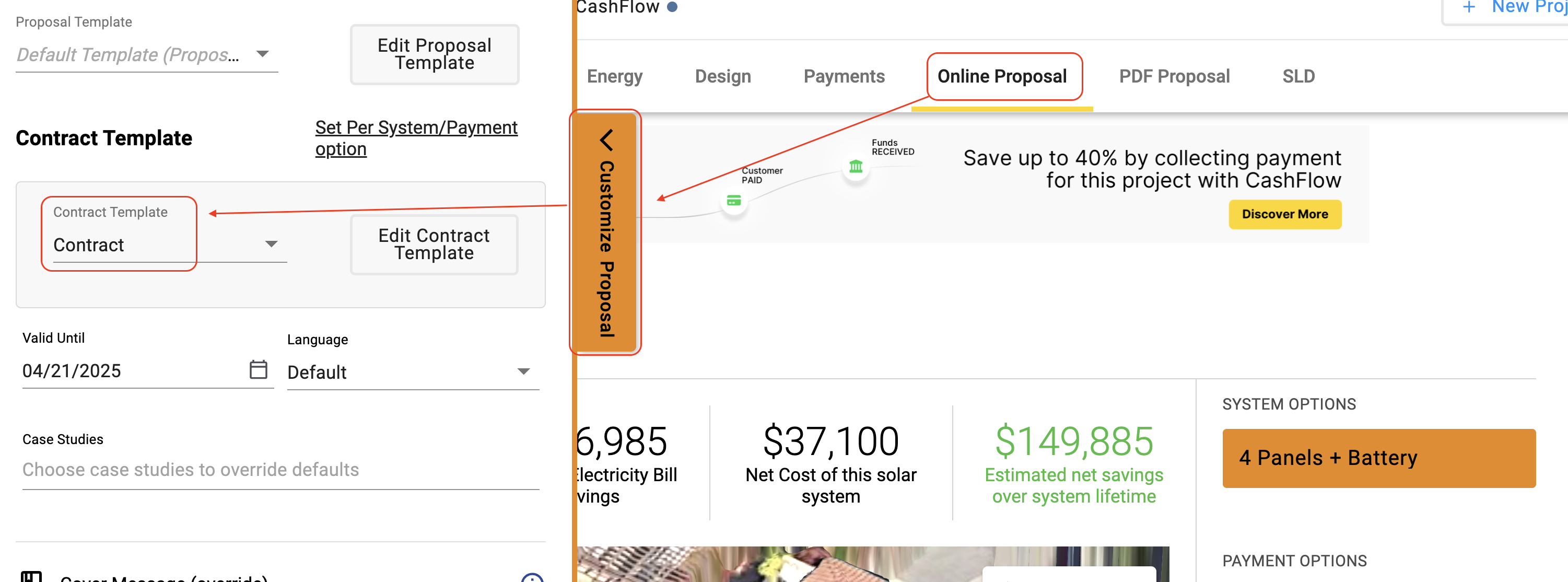
Task: Open the Proposal Template dropdown
Action: click(147, 55)
